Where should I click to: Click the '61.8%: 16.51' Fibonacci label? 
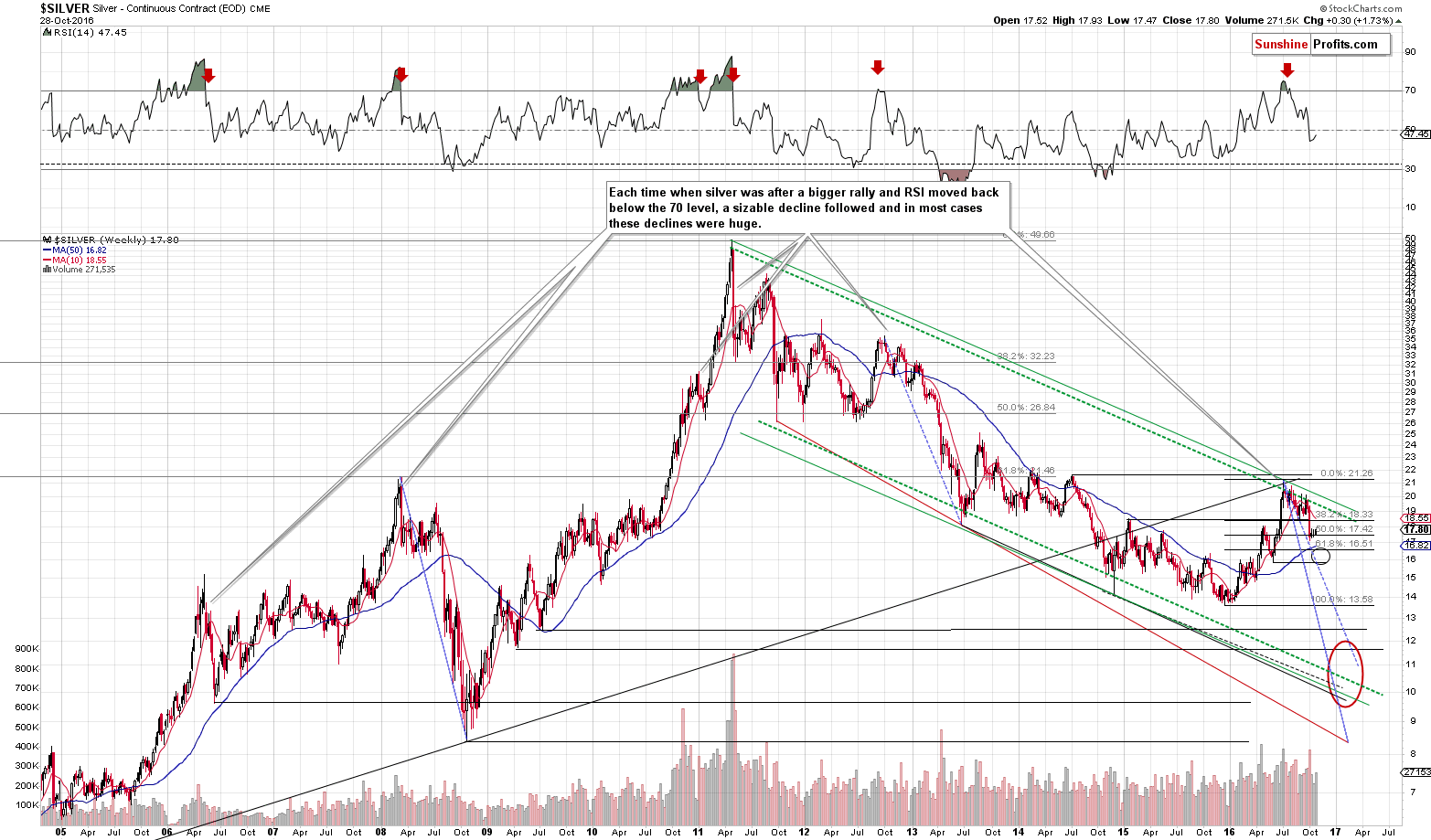click(x=1344, y=544)
